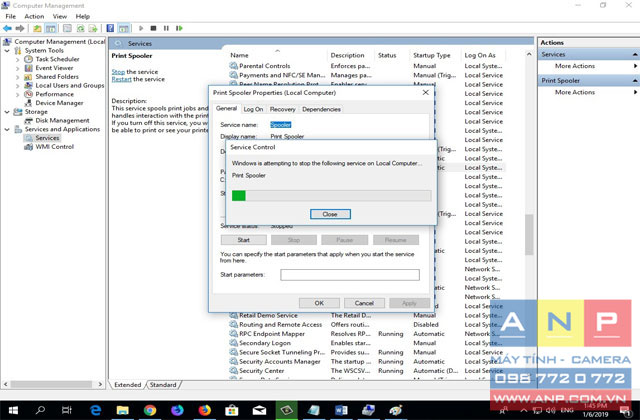Switch to the Recovery tab
The height and width of the screenshot is (420, 640).
tap(282, 109)
